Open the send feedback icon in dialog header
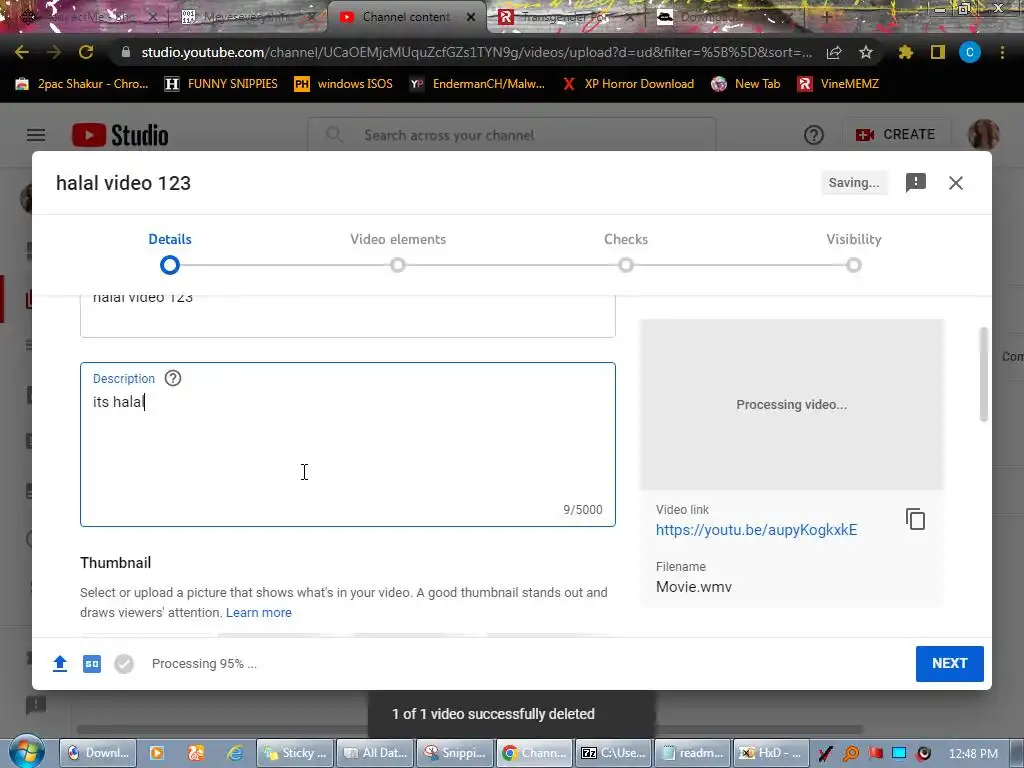Image resolution: width=1024 pixels, height=768 pixels. pos(916,183)
